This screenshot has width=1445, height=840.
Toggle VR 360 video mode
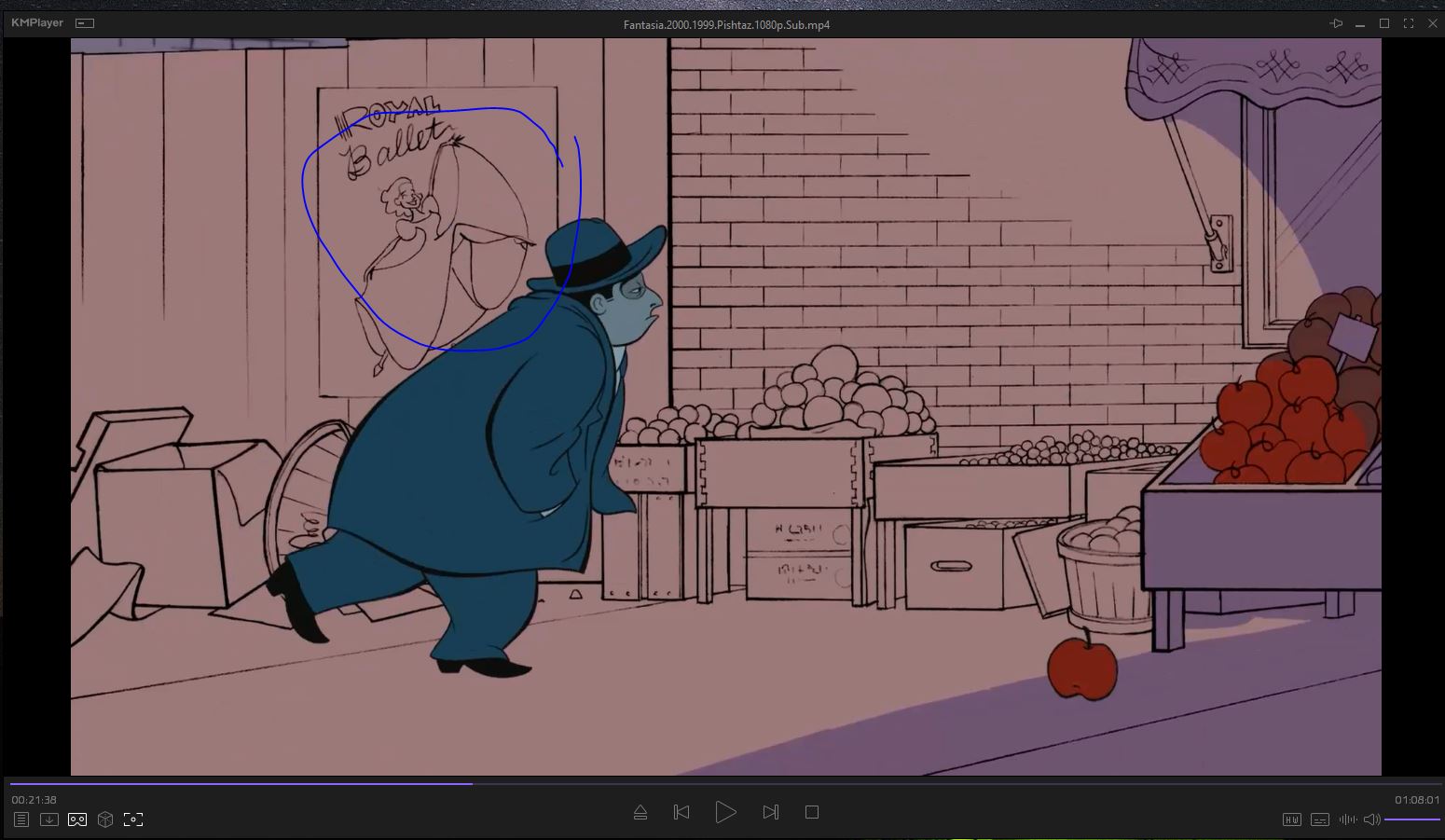pos(77,819)
